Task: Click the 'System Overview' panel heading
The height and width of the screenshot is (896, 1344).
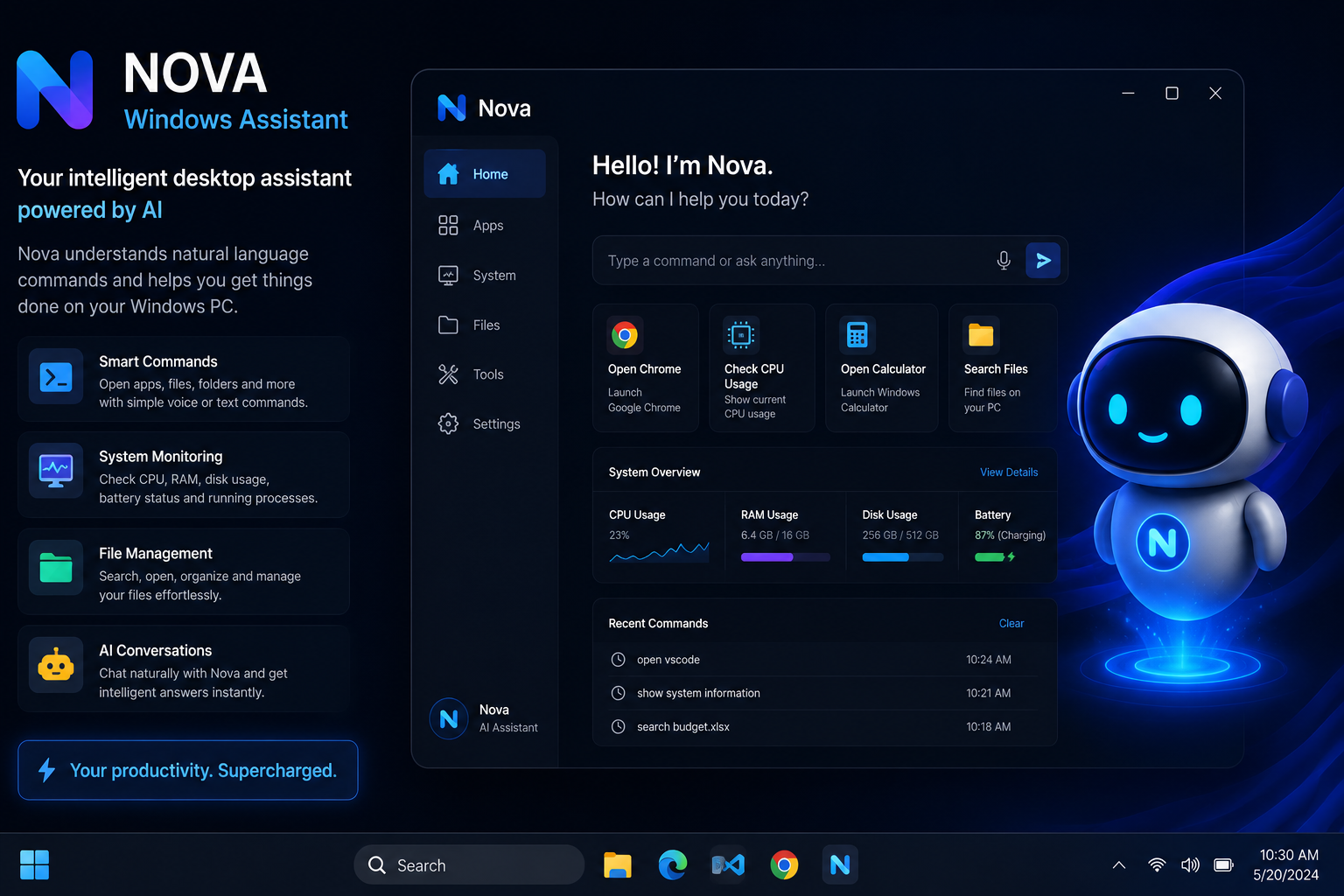Action: coord(654,472)
